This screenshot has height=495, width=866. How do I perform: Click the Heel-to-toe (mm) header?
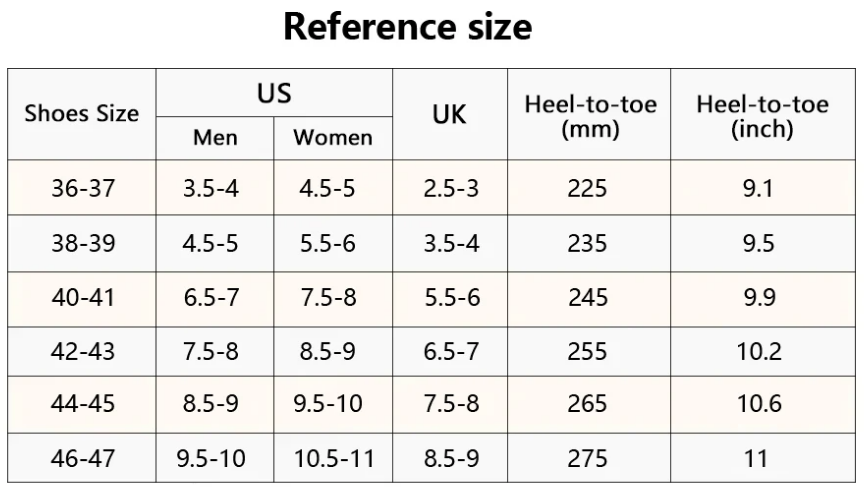tap(589, 114)
